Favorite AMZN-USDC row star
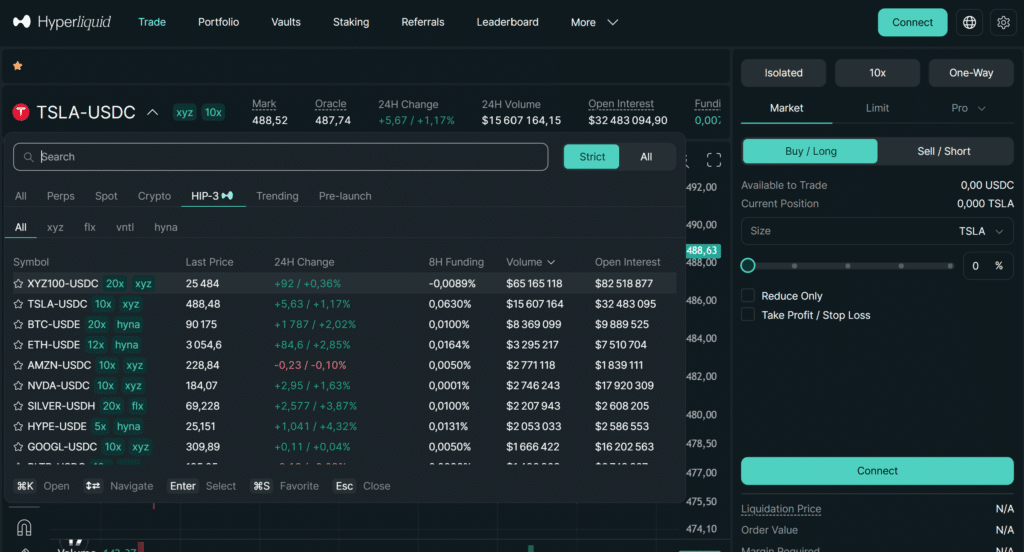The image size is (1024, 552). point(18,365)
